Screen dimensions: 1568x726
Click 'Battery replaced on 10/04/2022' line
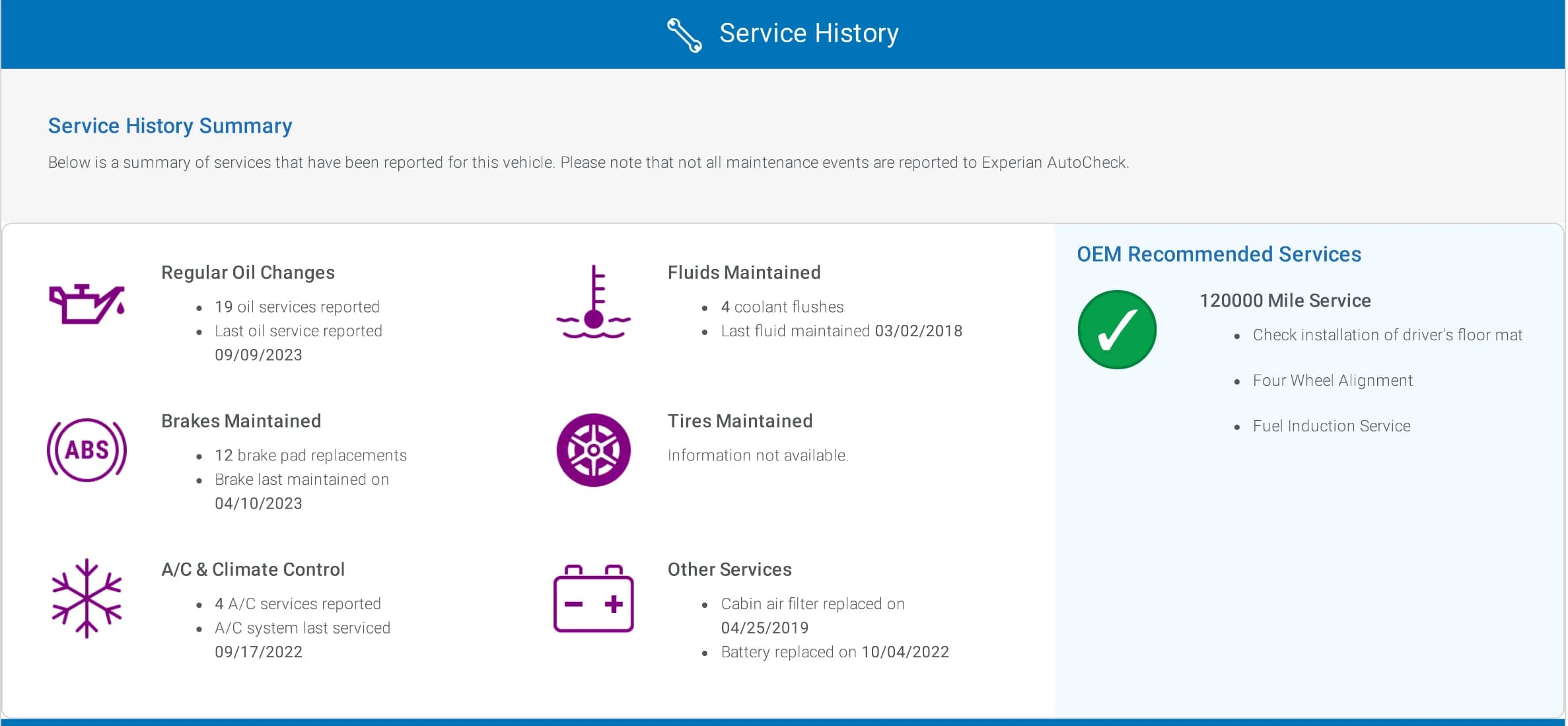click(835, 653)
